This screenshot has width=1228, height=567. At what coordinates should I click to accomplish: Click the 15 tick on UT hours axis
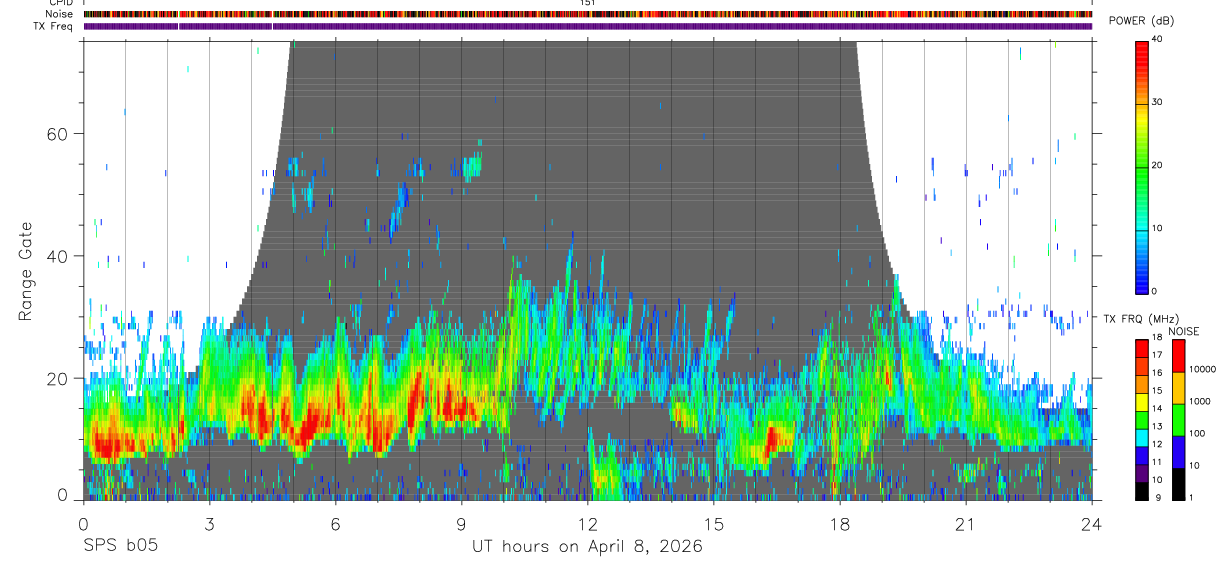click(x=713, y=524)
